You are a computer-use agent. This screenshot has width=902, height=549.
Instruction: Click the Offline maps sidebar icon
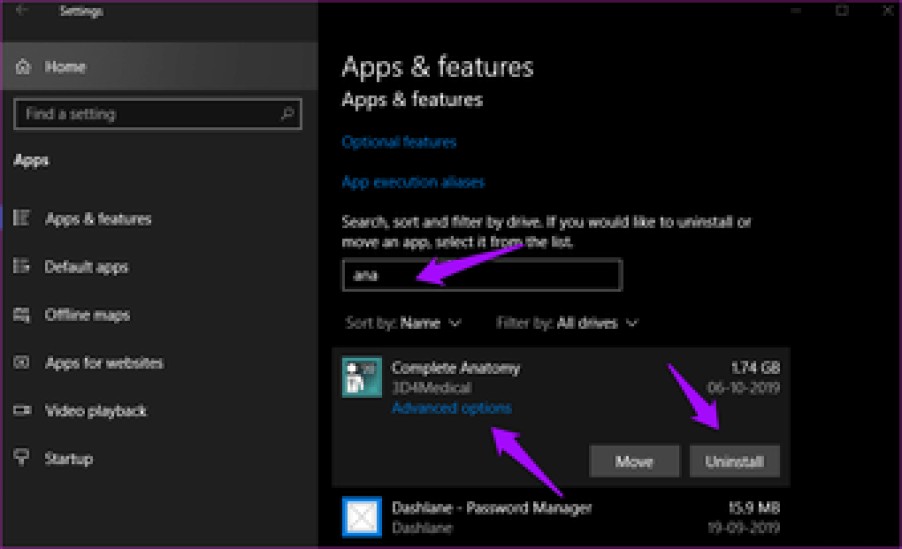[21, 315]
